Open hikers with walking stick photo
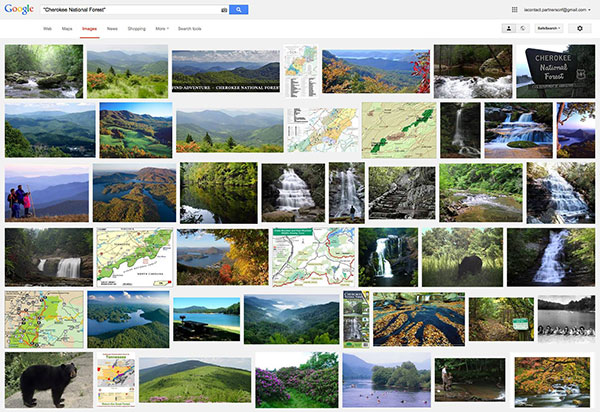Viewport: 600px width, 412px height. pyautogui.click(x=47, y=193)
